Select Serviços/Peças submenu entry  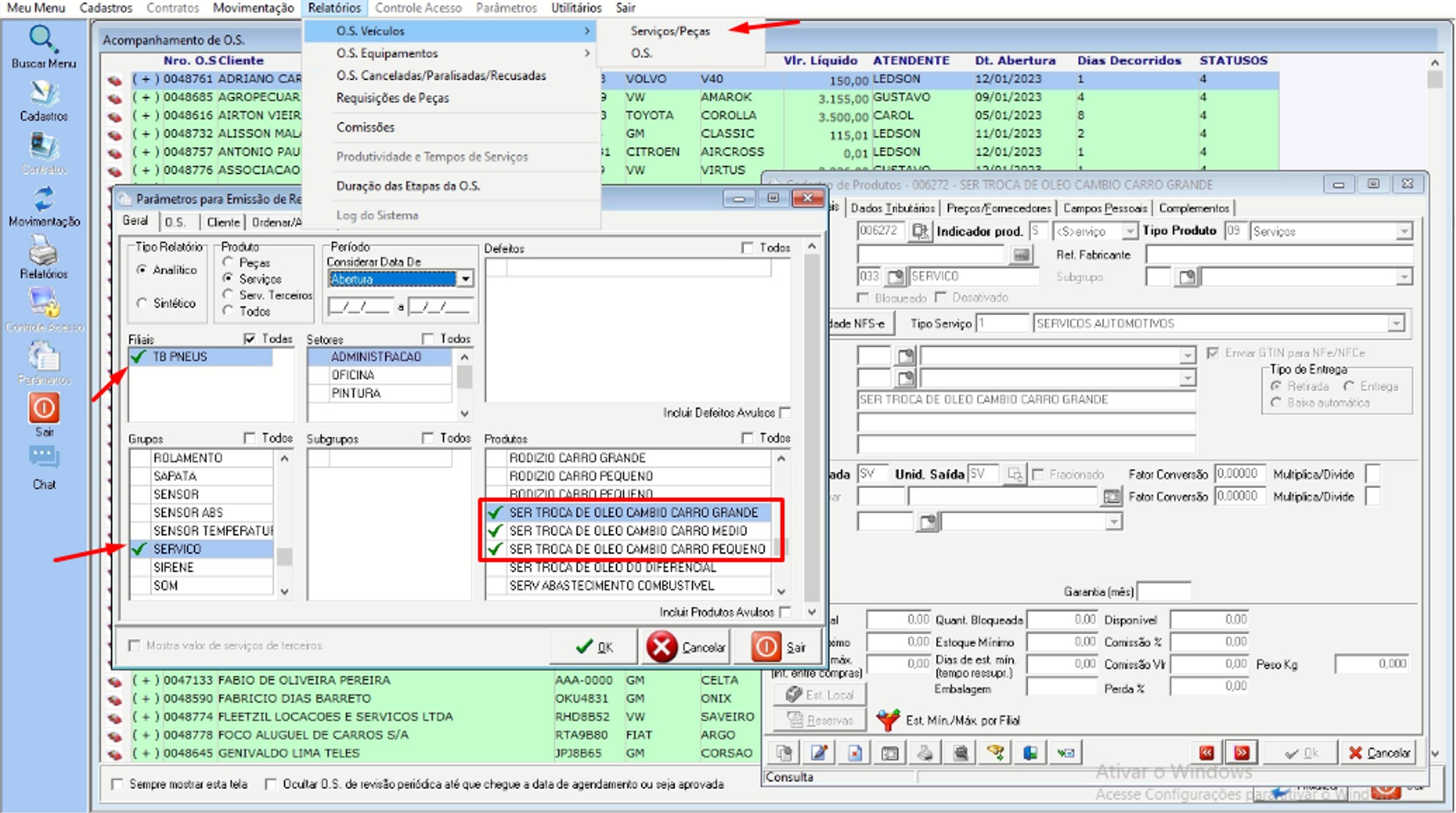pyautogui.click(x=670, y=31)
